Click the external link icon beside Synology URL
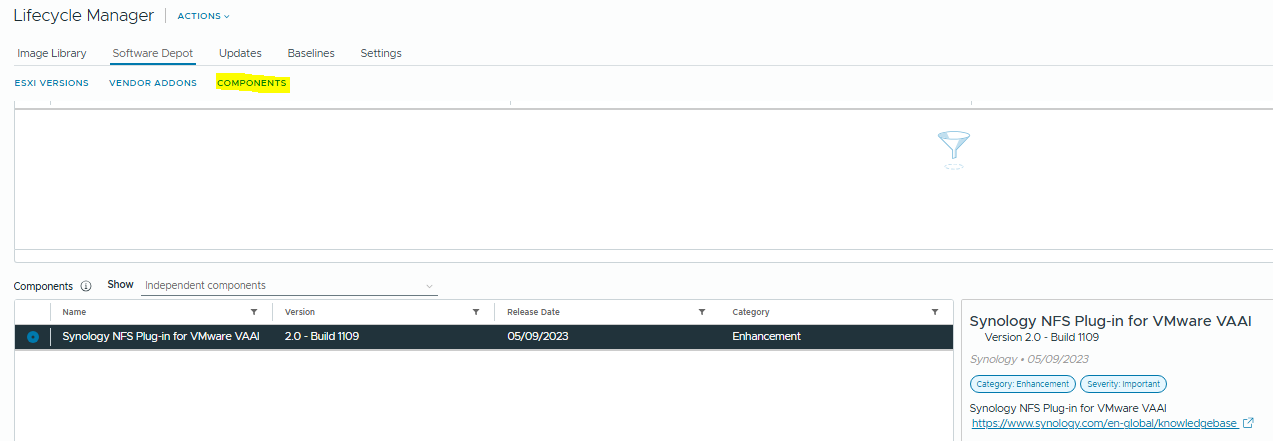Image resolution: width=1273 pixels, height=441 pixels. click(1247, 423)
